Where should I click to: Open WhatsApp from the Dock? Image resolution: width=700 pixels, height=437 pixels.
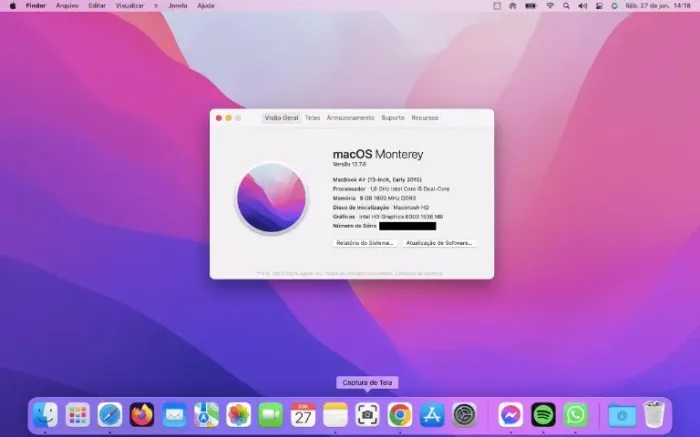pyautogui.click(x=575, y=415)
